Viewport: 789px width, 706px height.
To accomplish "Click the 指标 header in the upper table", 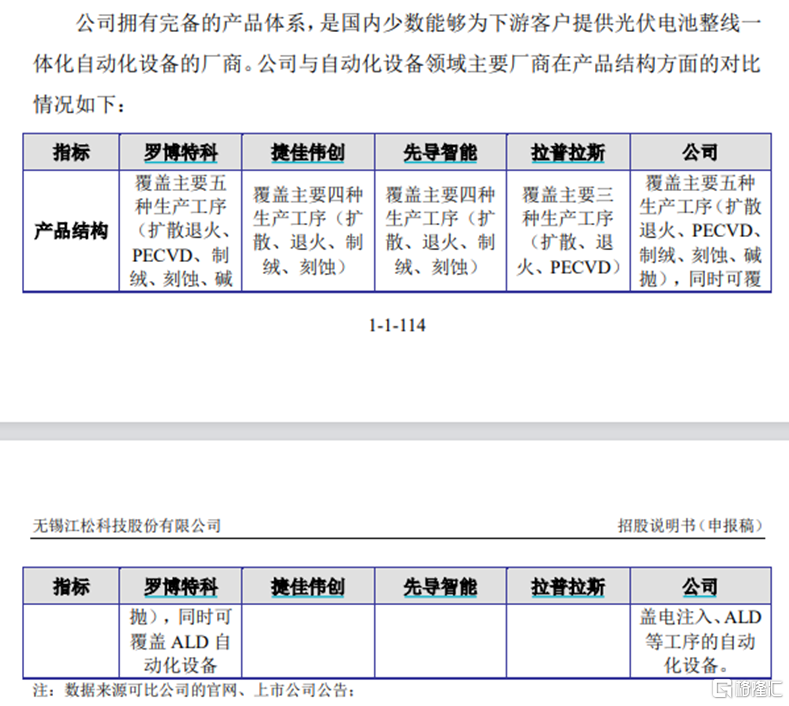I will (71, 152).
